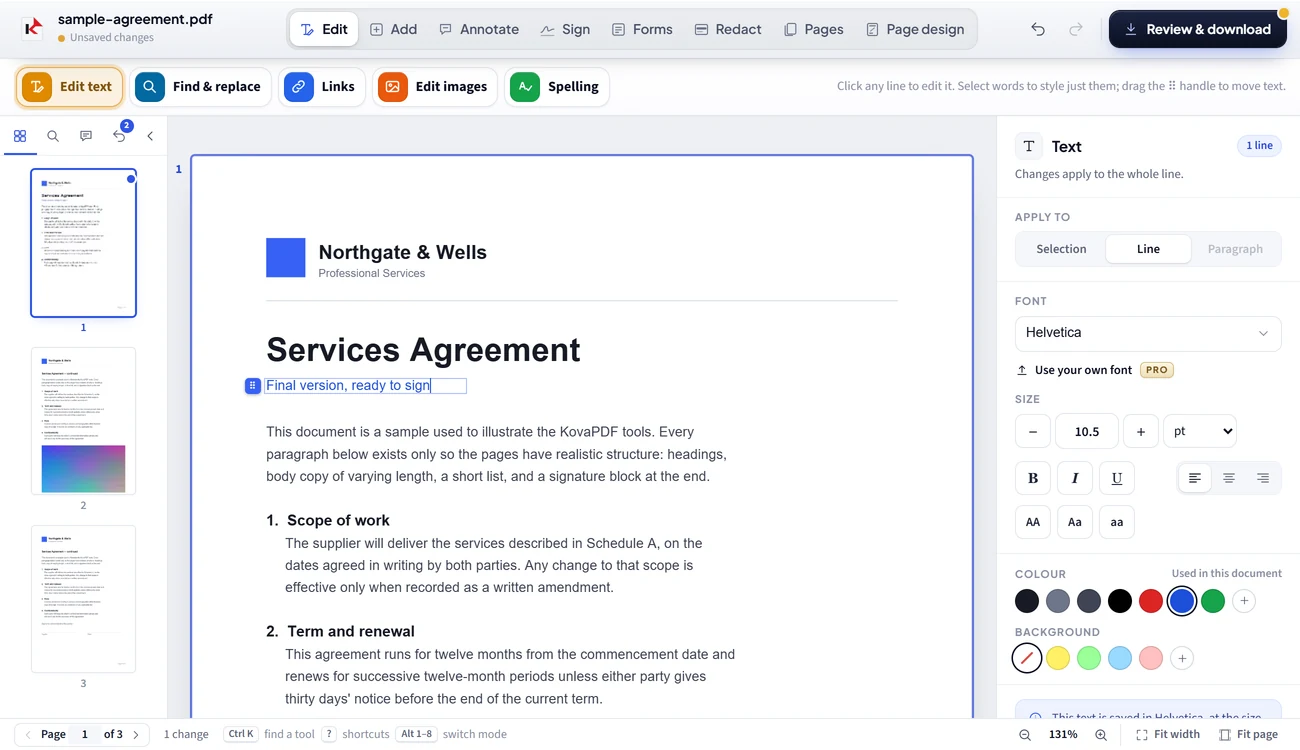The image size is (1300, 750).
Task: Click Use your own font link
Action: point(1083,370)
